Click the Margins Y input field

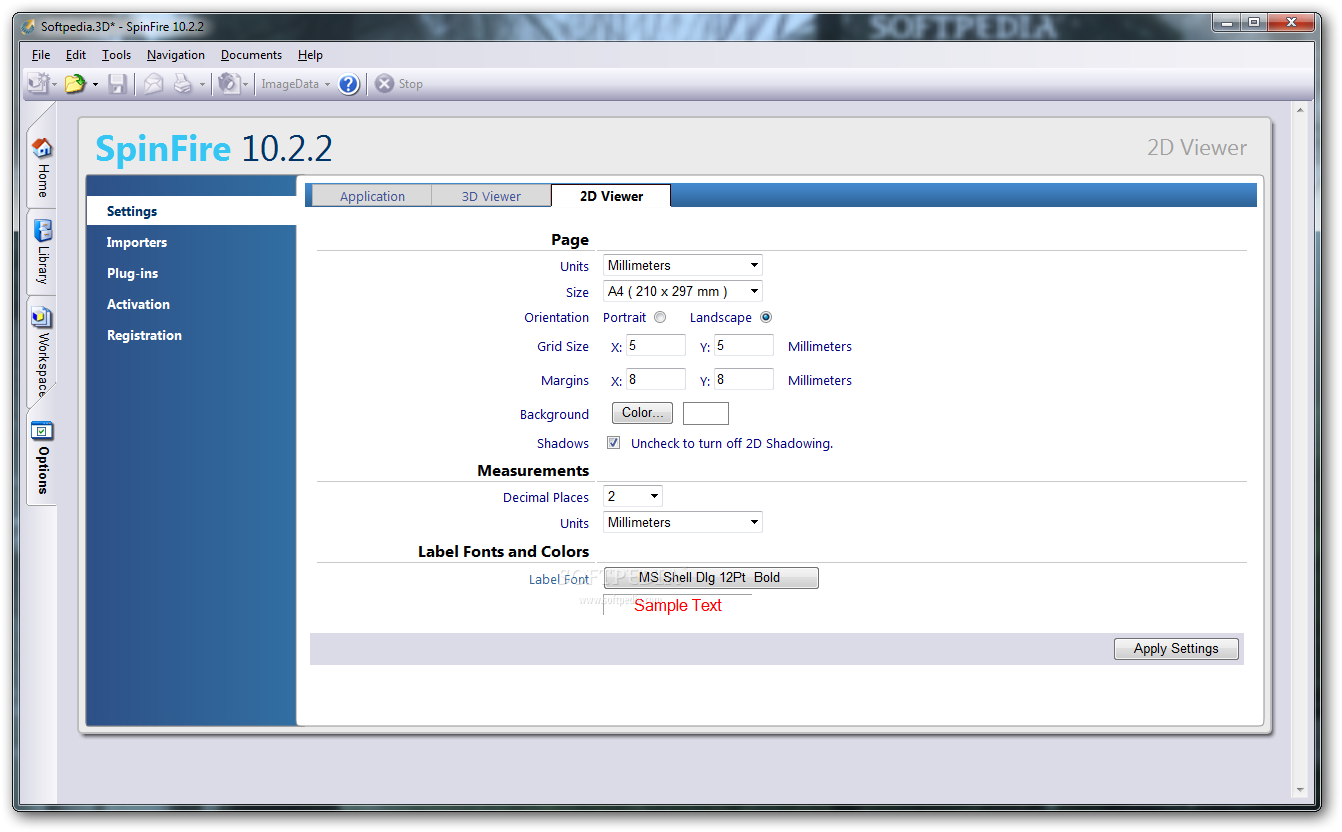pos(744,379)
